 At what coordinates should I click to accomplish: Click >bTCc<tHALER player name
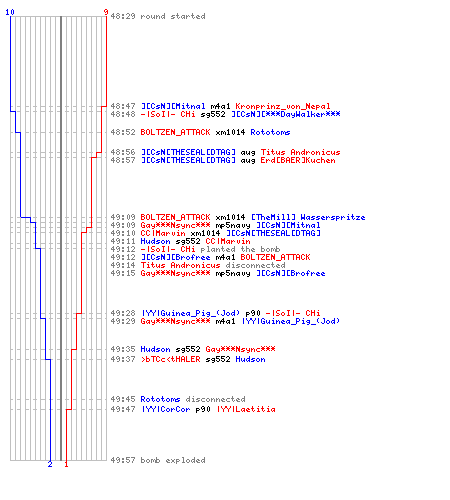(x=170, y=359)
